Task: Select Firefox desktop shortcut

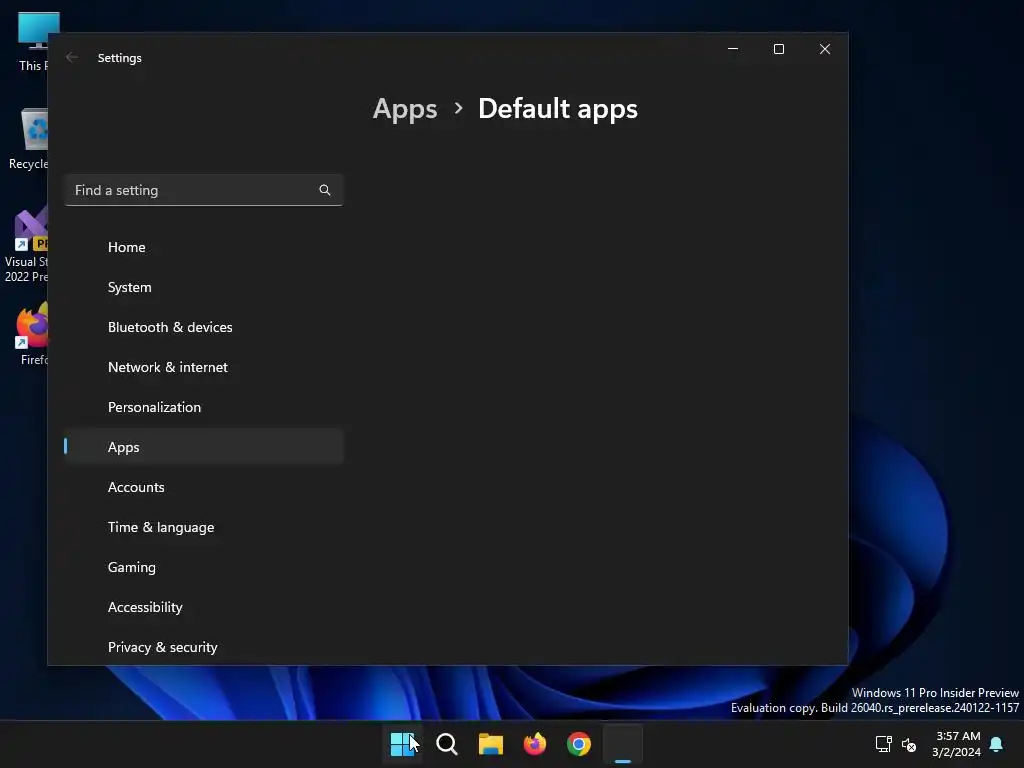Action: coord(31,334)
